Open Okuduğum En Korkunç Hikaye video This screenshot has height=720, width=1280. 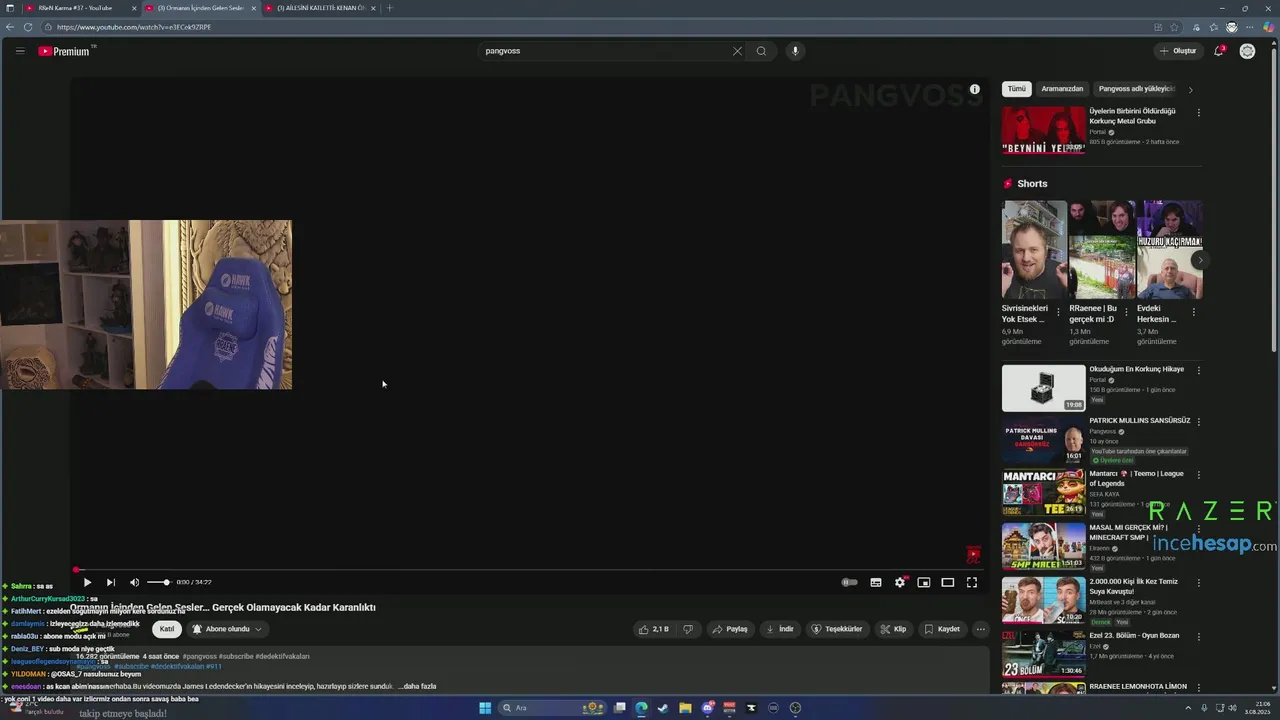(x=1043, y=388)
